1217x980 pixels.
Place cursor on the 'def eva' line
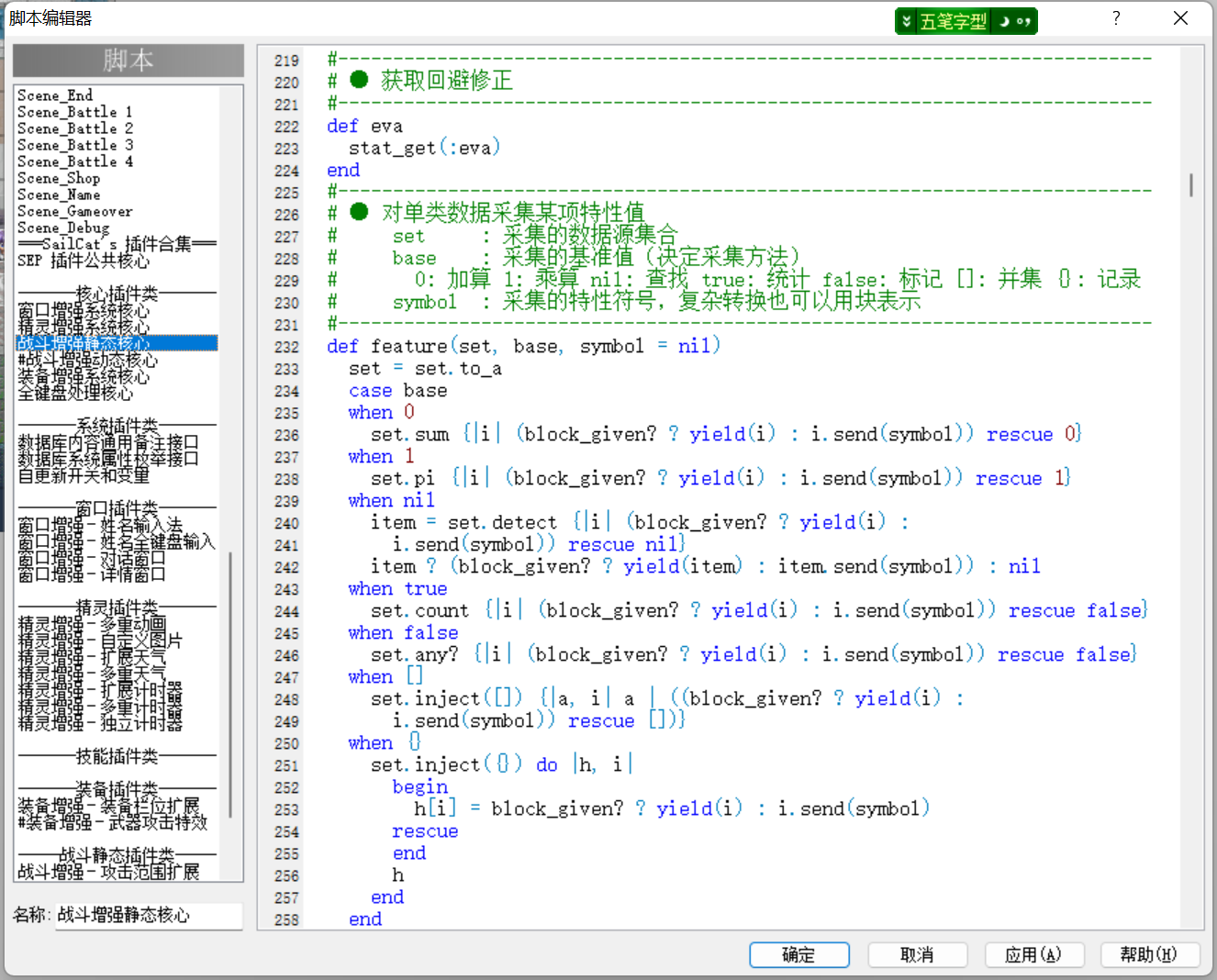coord(364,126)
